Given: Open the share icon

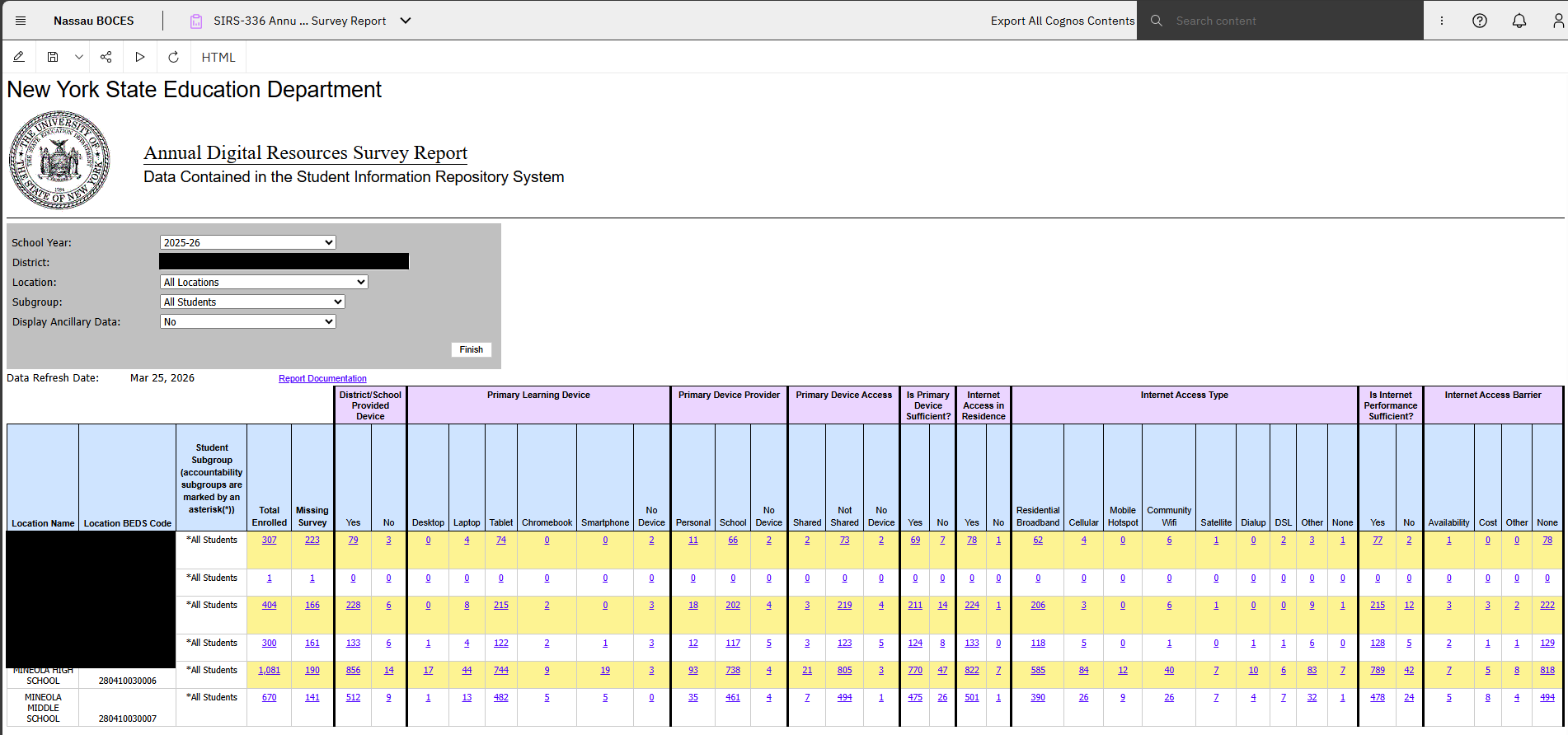Looking at the screenshot, I should click(x=106, y=57).
